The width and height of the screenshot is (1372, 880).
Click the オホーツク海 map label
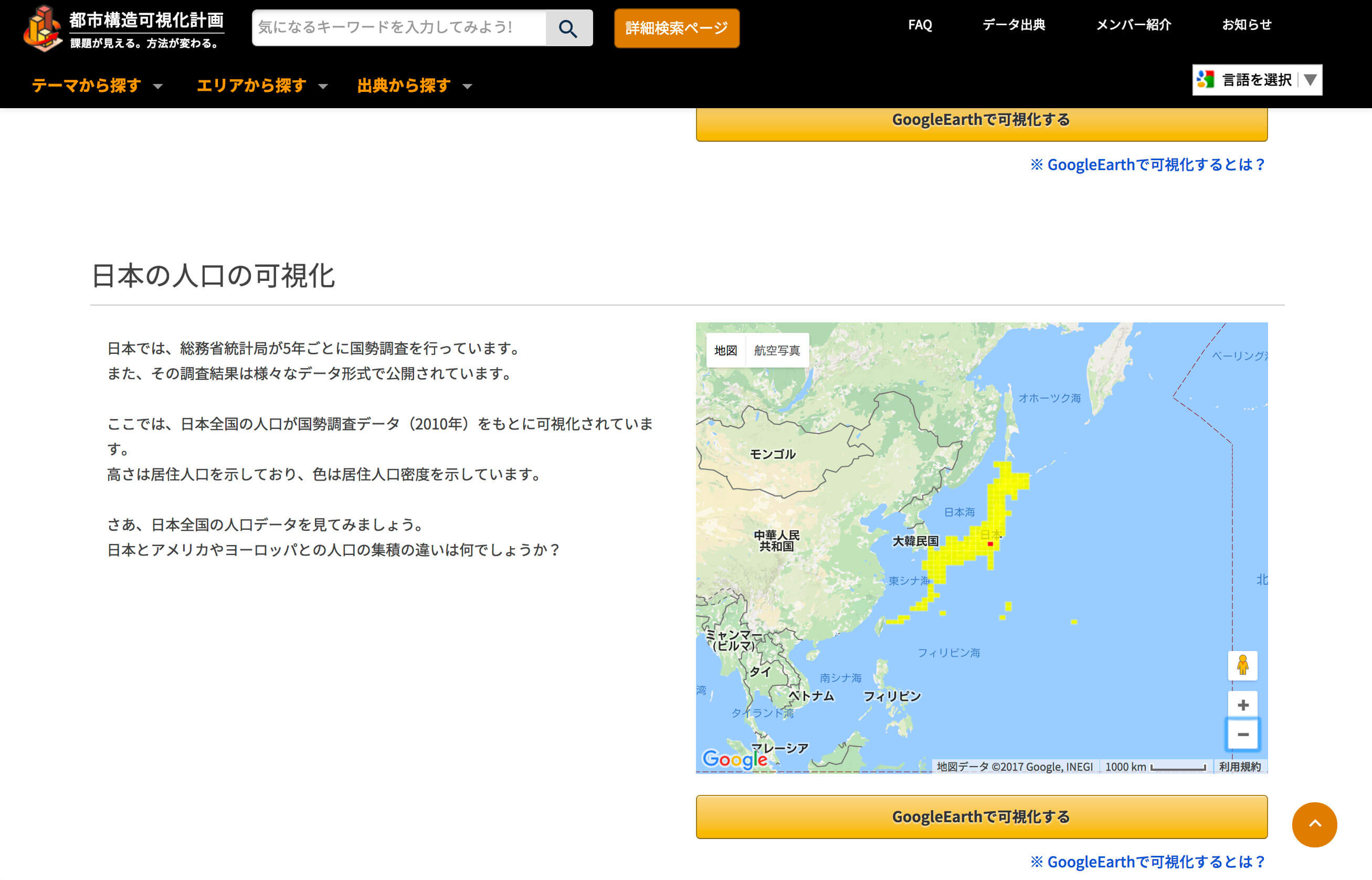[1049, 397]
